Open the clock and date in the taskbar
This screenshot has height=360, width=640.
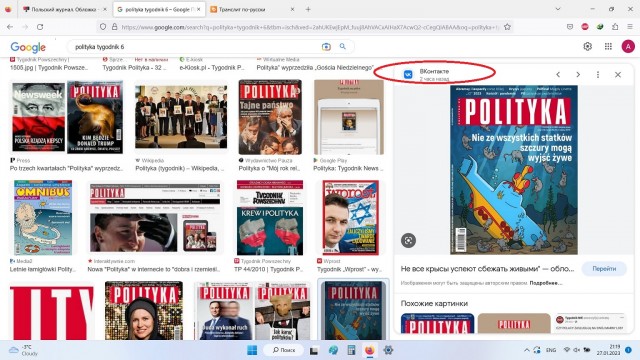coord(608,350)
